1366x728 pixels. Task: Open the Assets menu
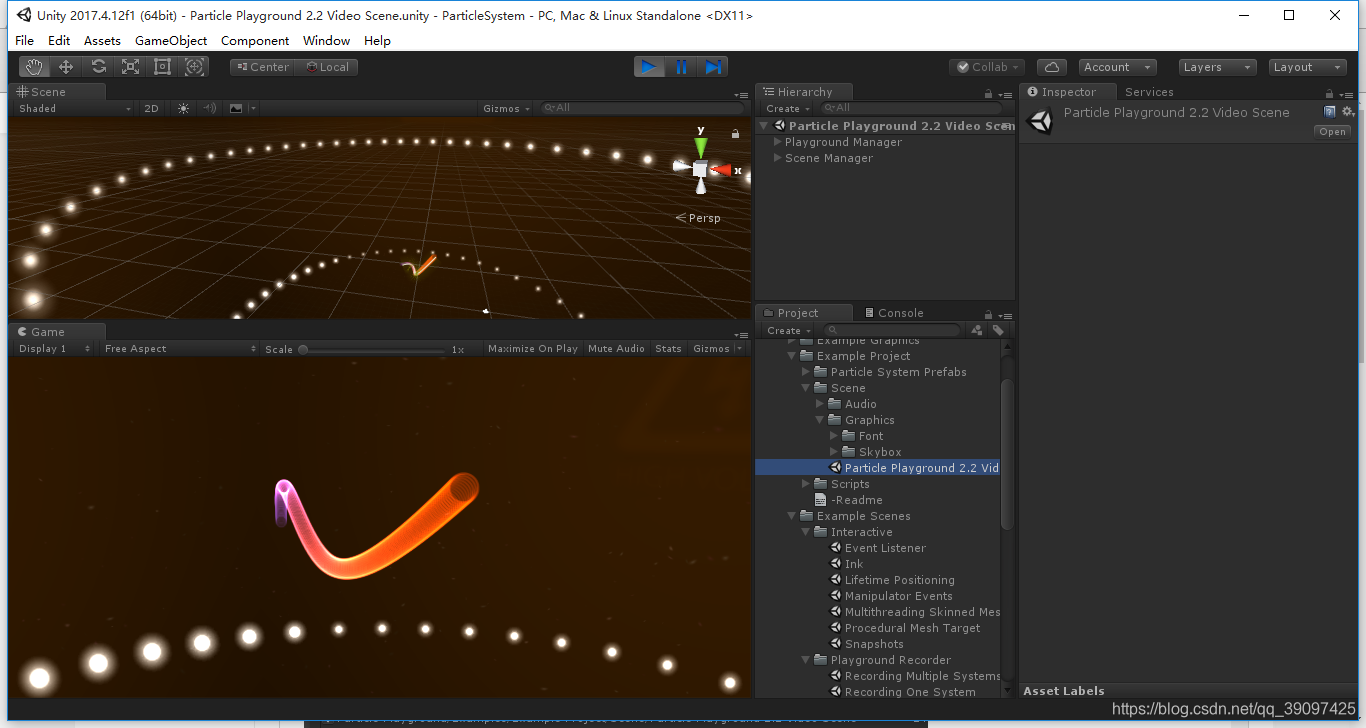coord(102,41)
